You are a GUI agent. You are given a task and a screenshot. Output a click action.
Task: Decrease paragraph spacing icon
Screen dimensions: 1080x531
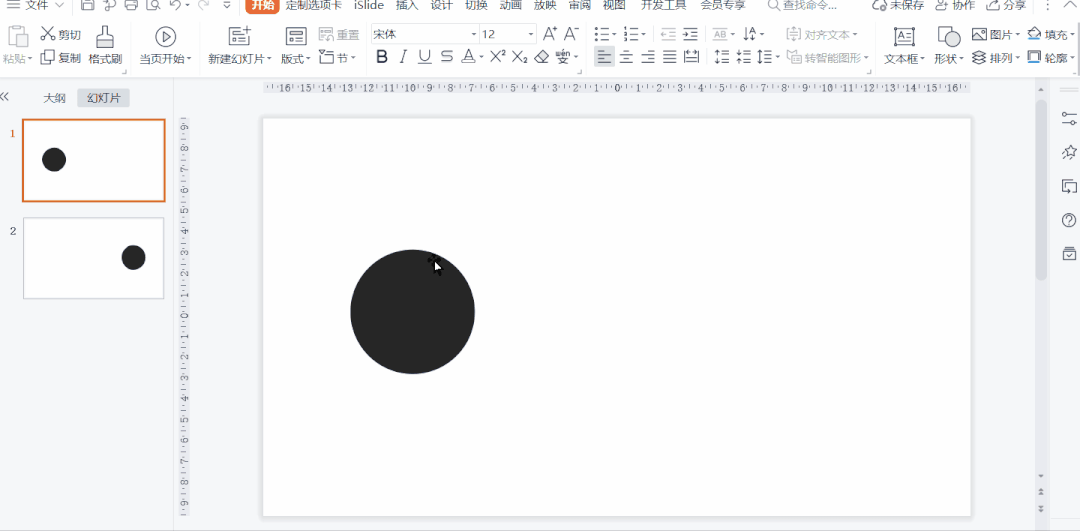[x=743, y=56]
